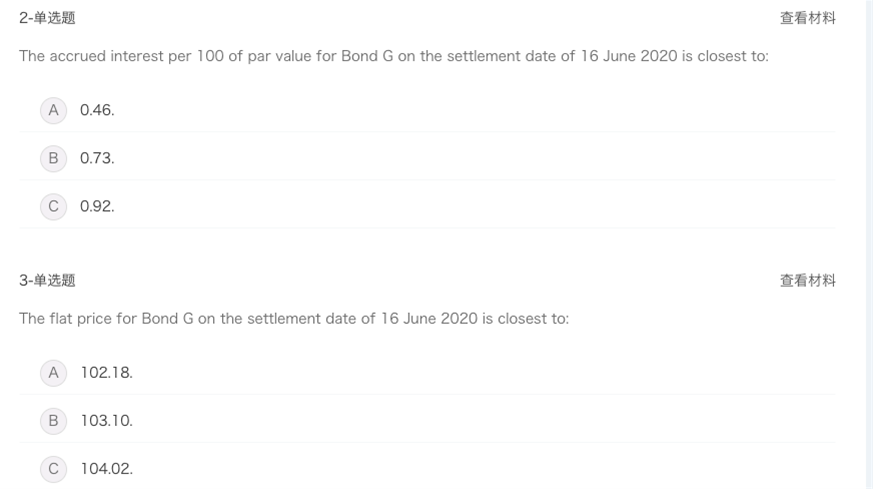Select option B circle for question 2

point(53,158)
